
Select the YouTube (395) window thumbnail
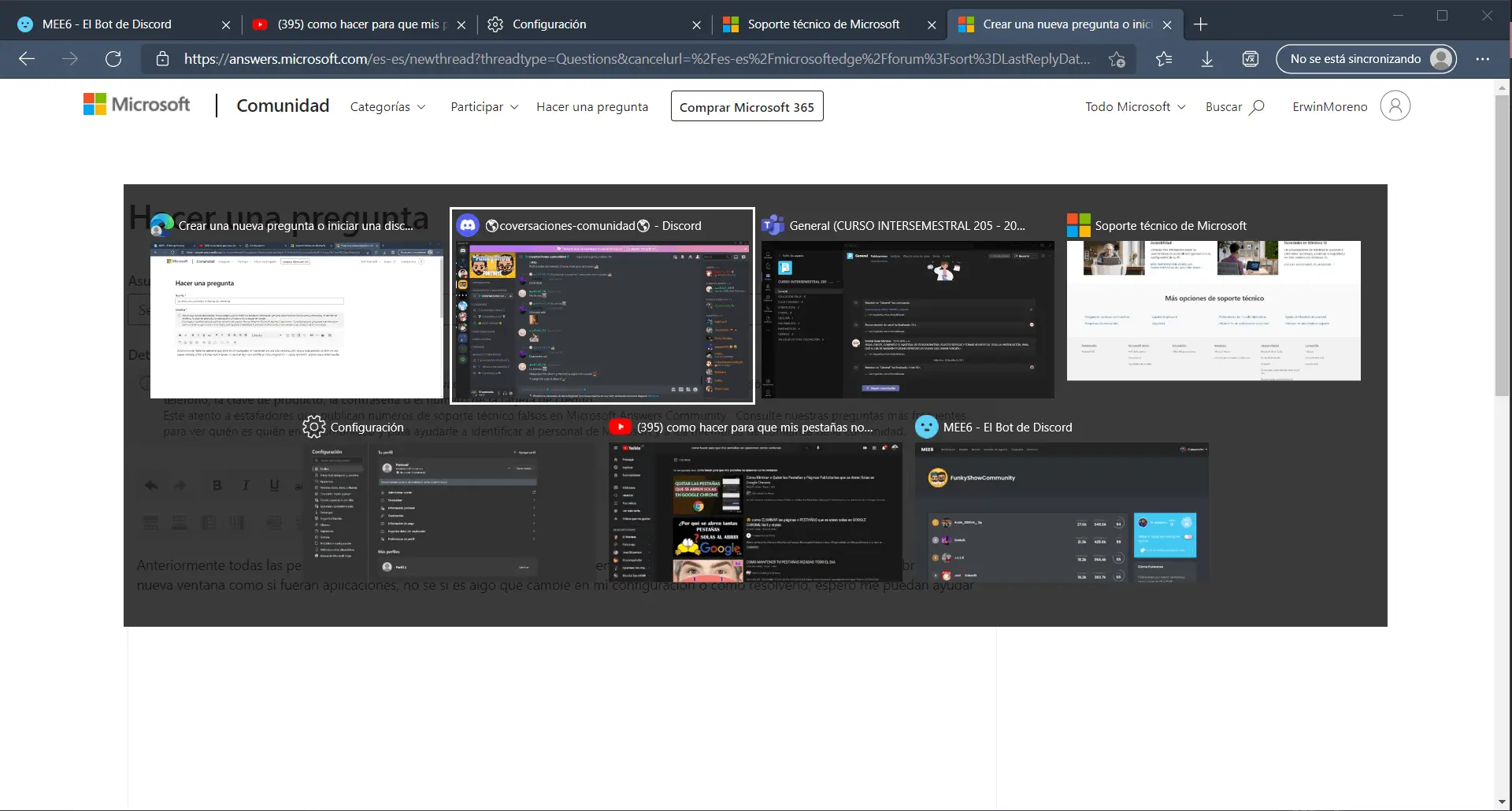coord(755,513)
